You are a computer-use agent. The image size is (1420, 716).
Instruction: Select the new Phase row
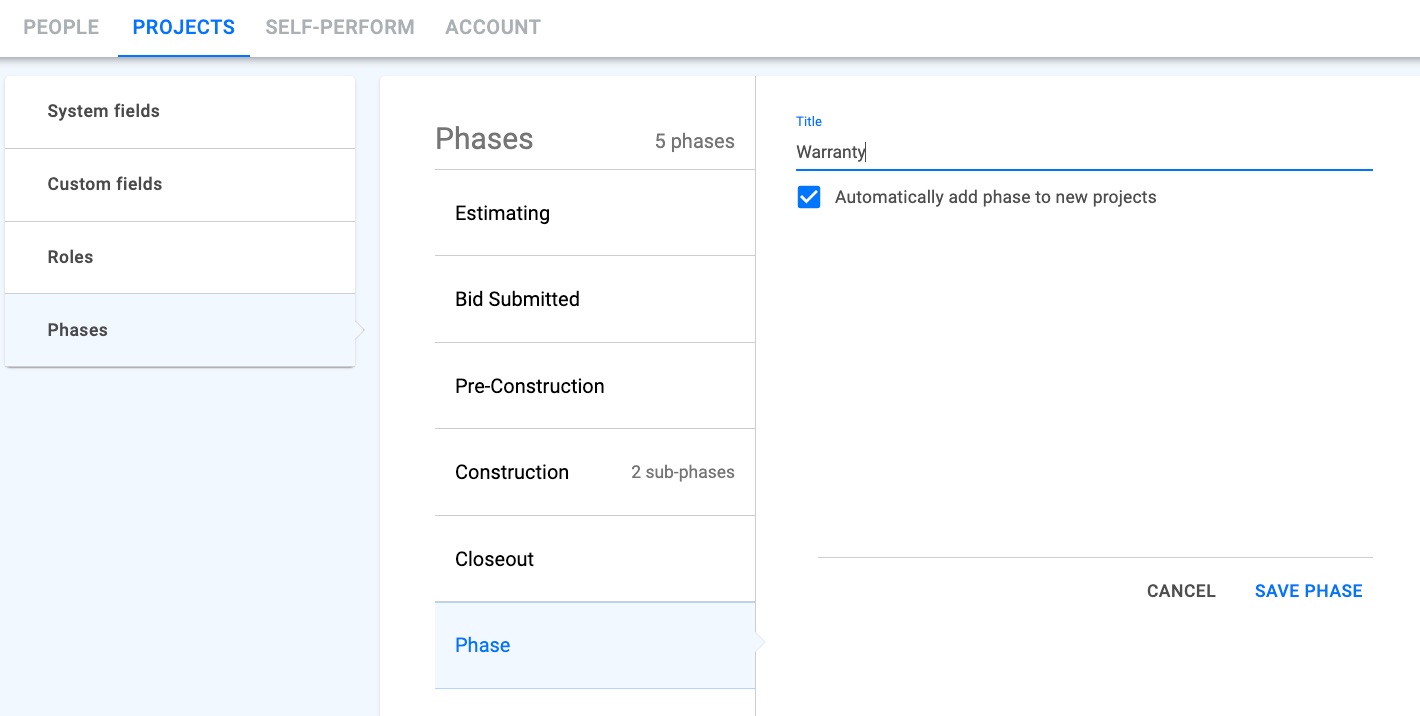pyautogui.click(x=595, y=645)
